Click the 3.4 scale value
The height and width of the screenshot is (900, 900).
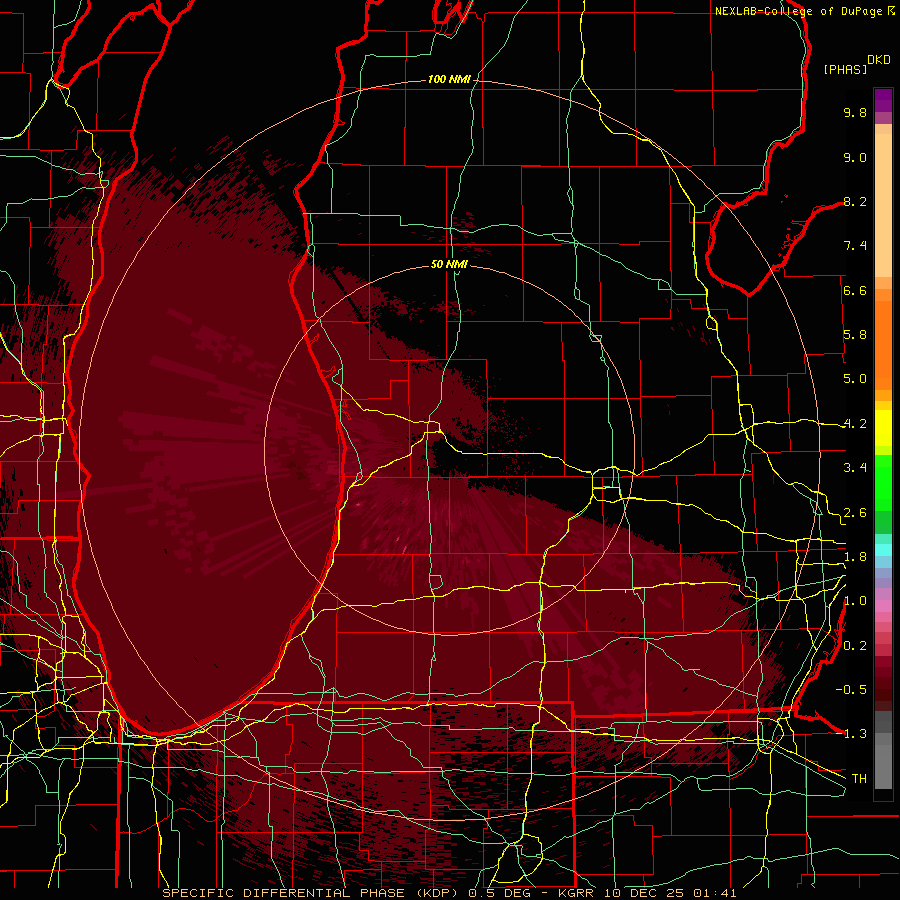(x=855, y=468)
